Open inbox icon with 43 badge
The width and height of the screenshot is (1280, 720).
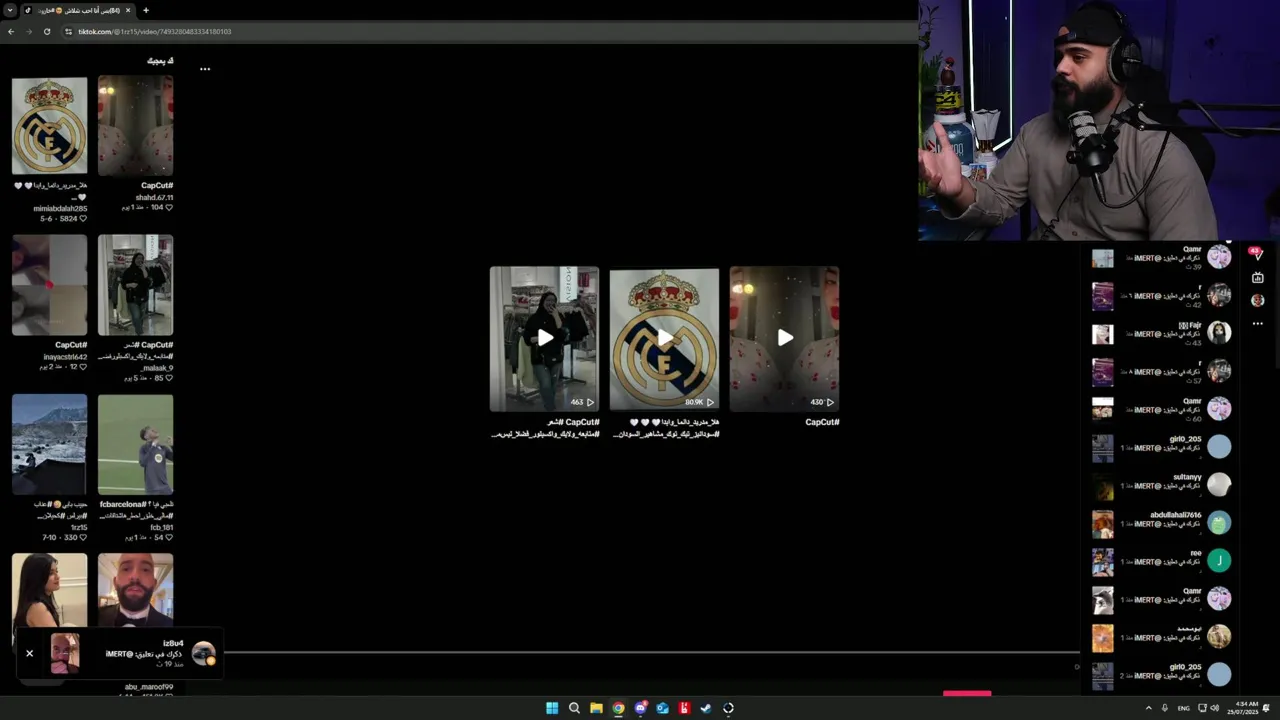pyautogui.click(x=1257, y=254)
